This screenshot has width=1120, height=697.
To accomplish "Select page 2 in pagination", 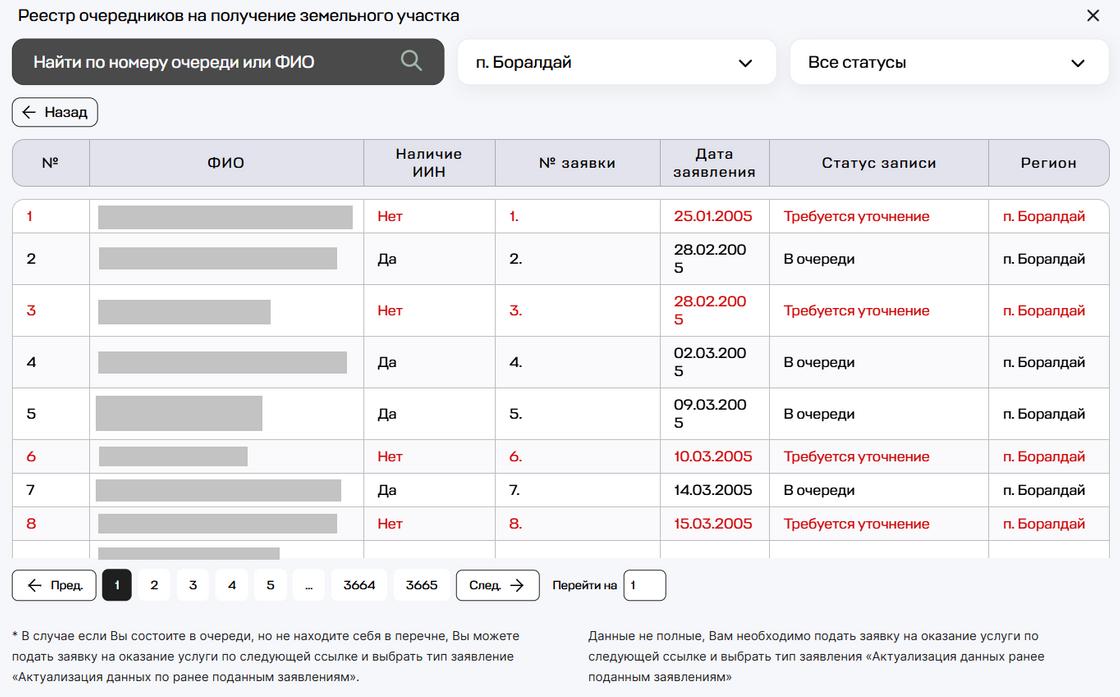I will [x=154, y=585].
